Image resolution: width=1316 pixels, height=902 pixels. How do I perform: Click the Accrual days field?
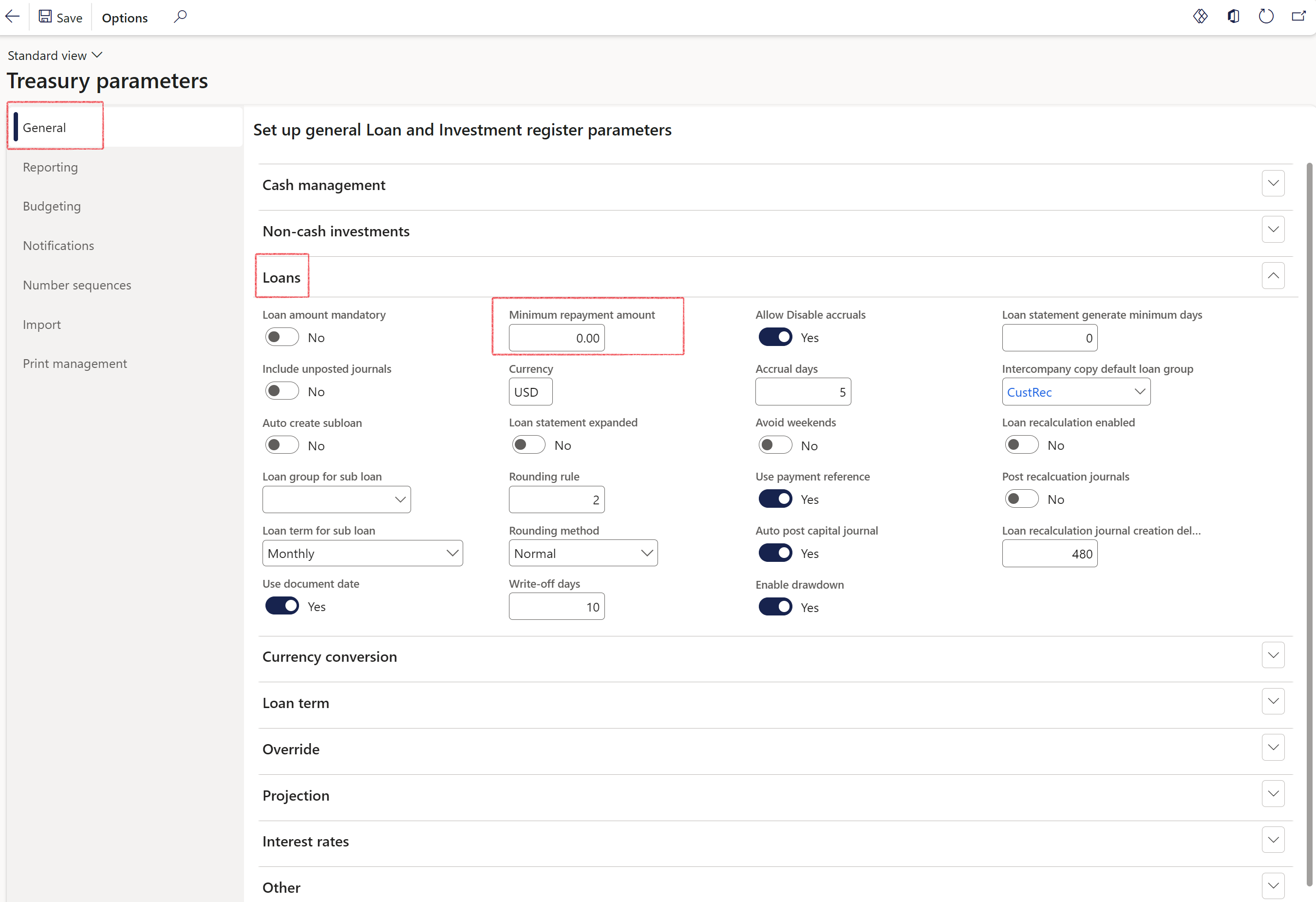[803, 391]
